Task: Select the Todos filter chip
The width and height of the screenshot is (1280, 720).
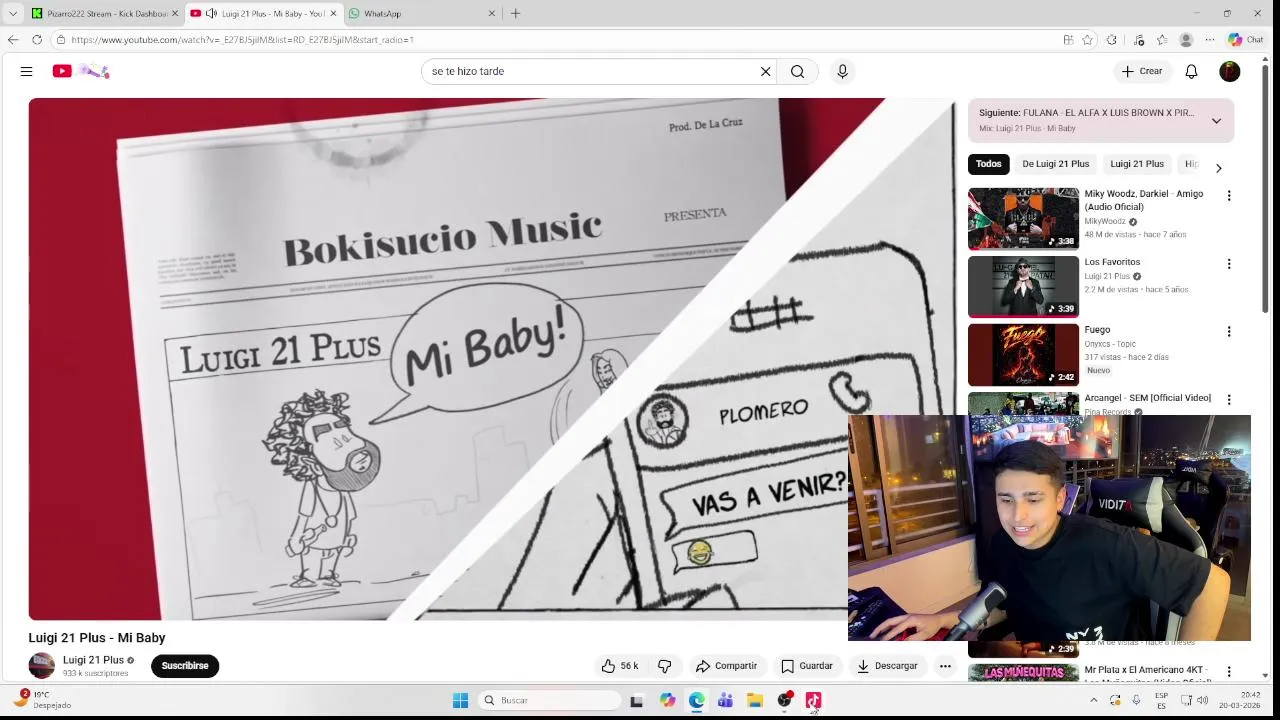Action: click(989, 164)
